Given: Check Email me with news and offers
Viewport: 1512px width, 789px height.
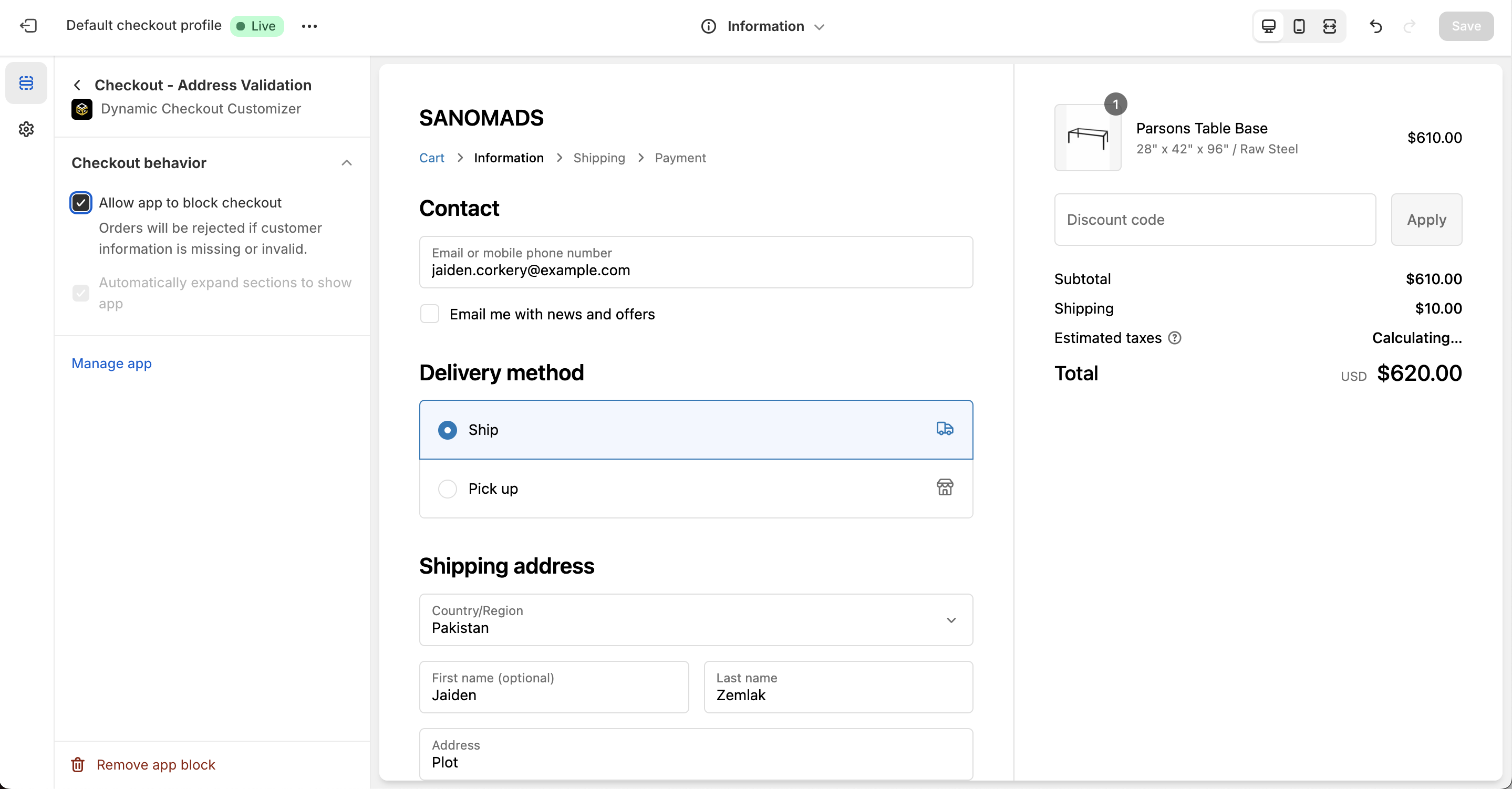Looking at the screenshot, I should (430, 314).
